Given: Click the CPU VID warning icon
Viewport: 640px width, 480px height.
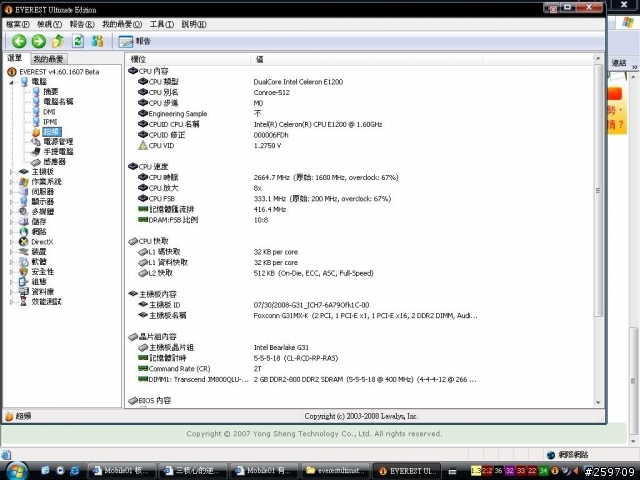Looking at the screenshot, I should click(x=142, y=145).
